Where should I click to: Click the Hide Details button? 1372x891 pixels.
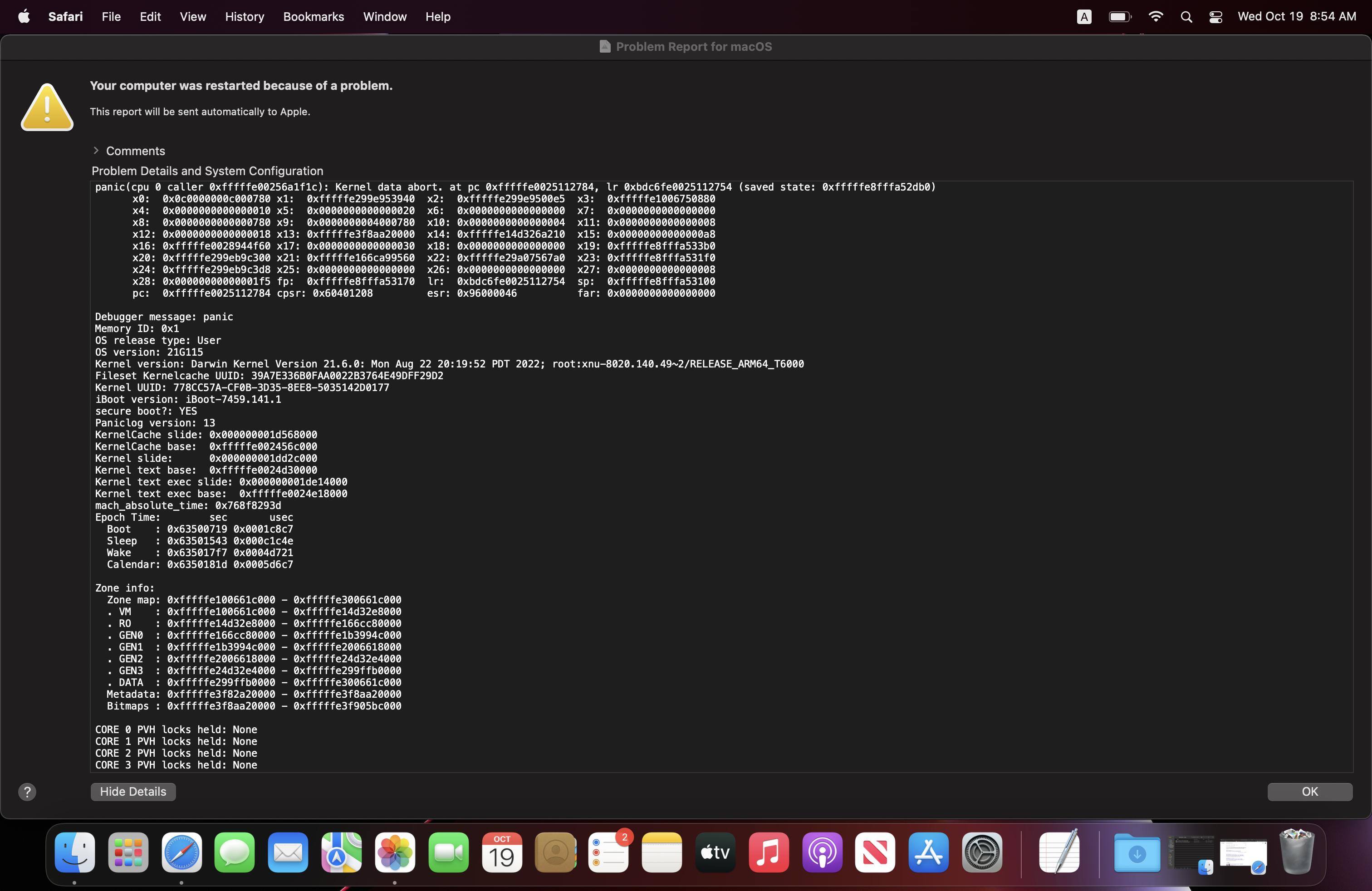click(132, 792)
